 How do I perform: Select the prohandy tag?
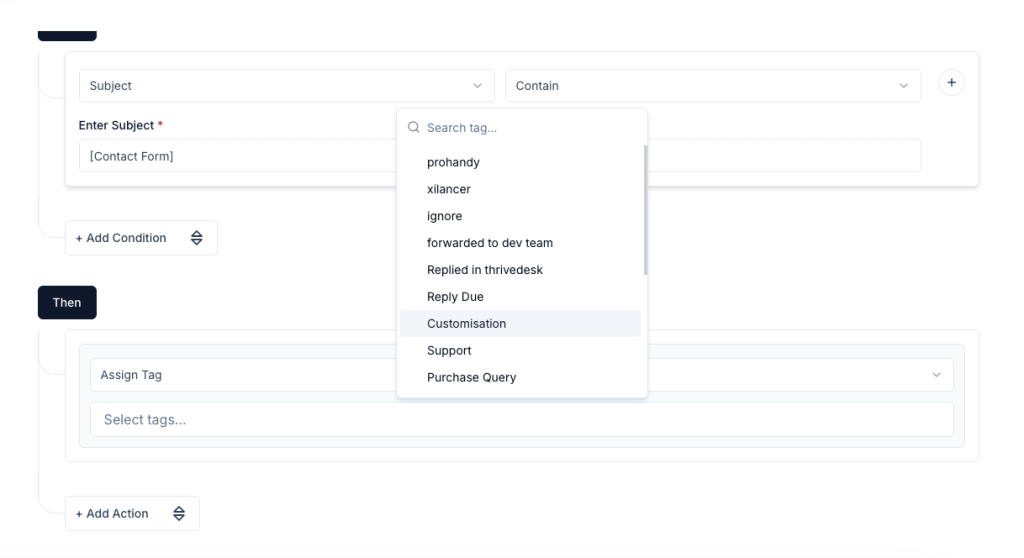pos(453,162)
